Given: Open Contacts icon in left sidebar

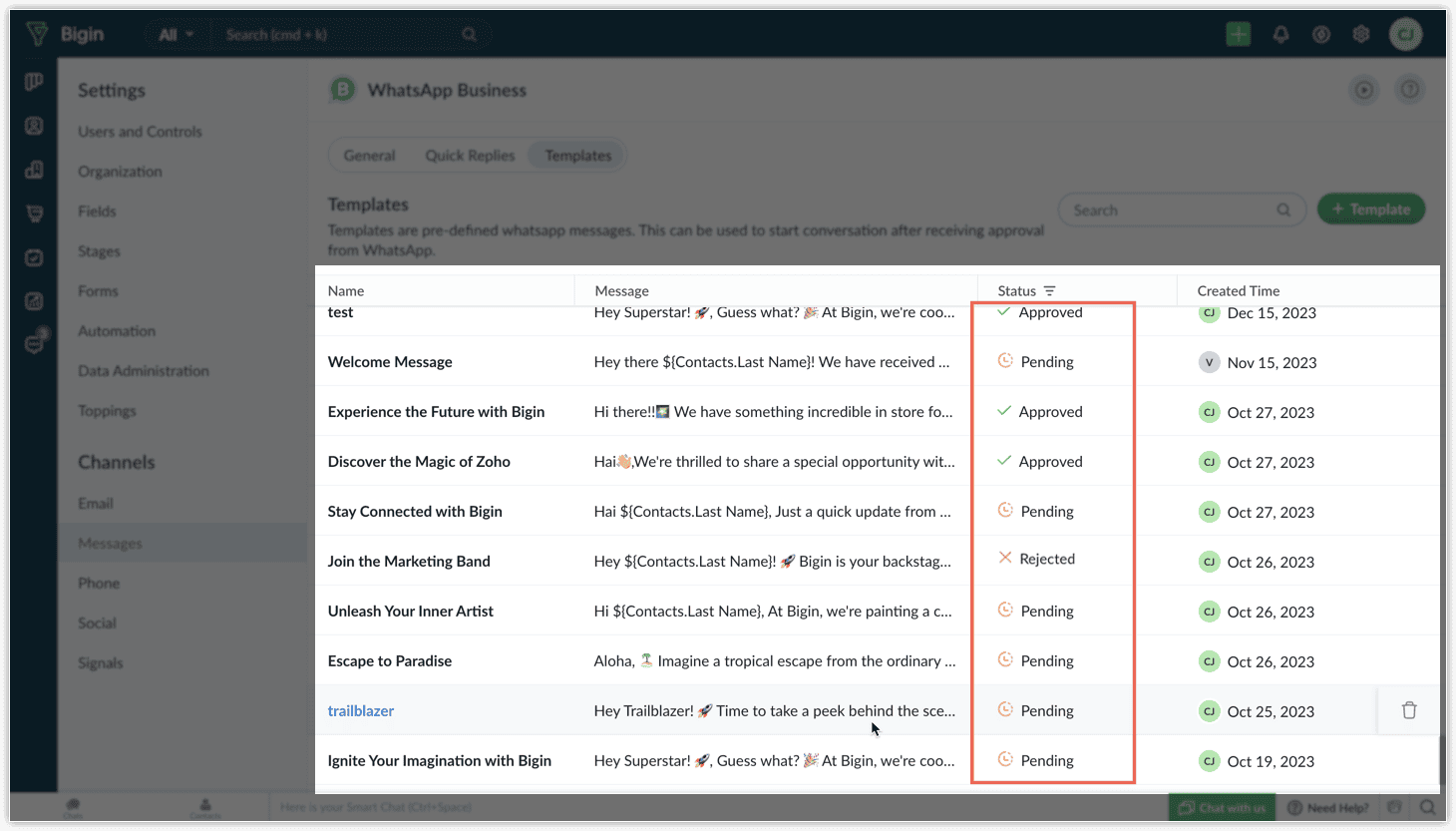Looking at the screenshot, I should click(34, 126).
